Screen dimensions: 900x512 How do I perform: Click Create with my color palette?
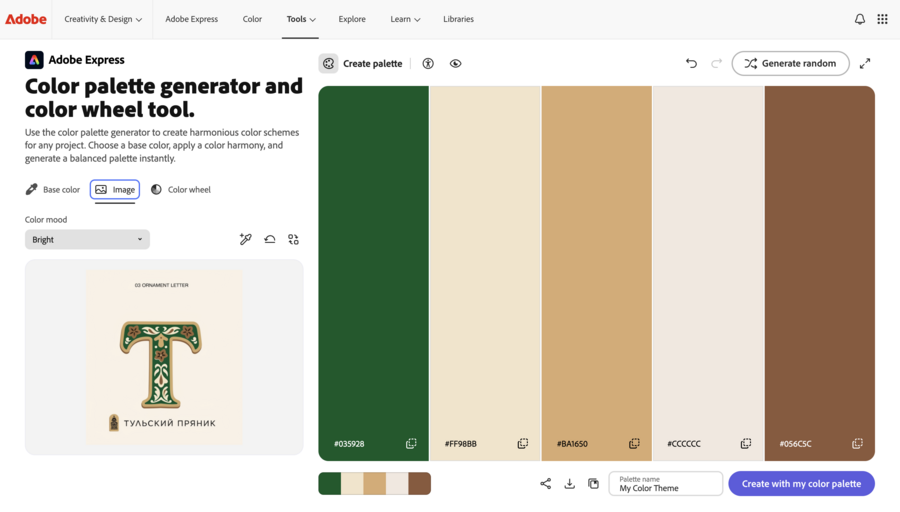point(801,484)
